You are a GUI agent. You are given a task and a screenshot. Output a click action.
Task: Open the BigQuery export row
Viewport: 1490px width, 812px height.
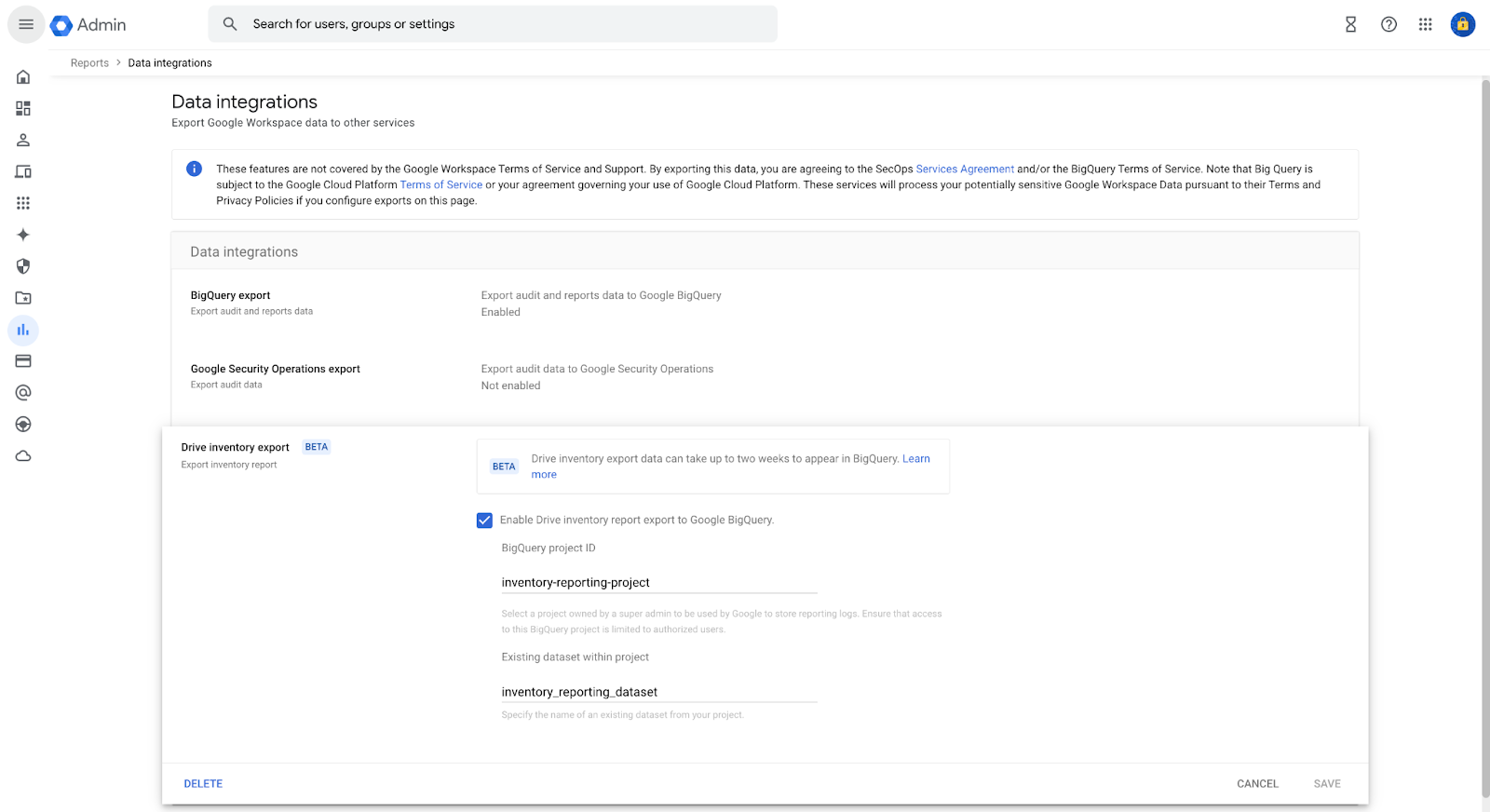(x=765, y=304)
